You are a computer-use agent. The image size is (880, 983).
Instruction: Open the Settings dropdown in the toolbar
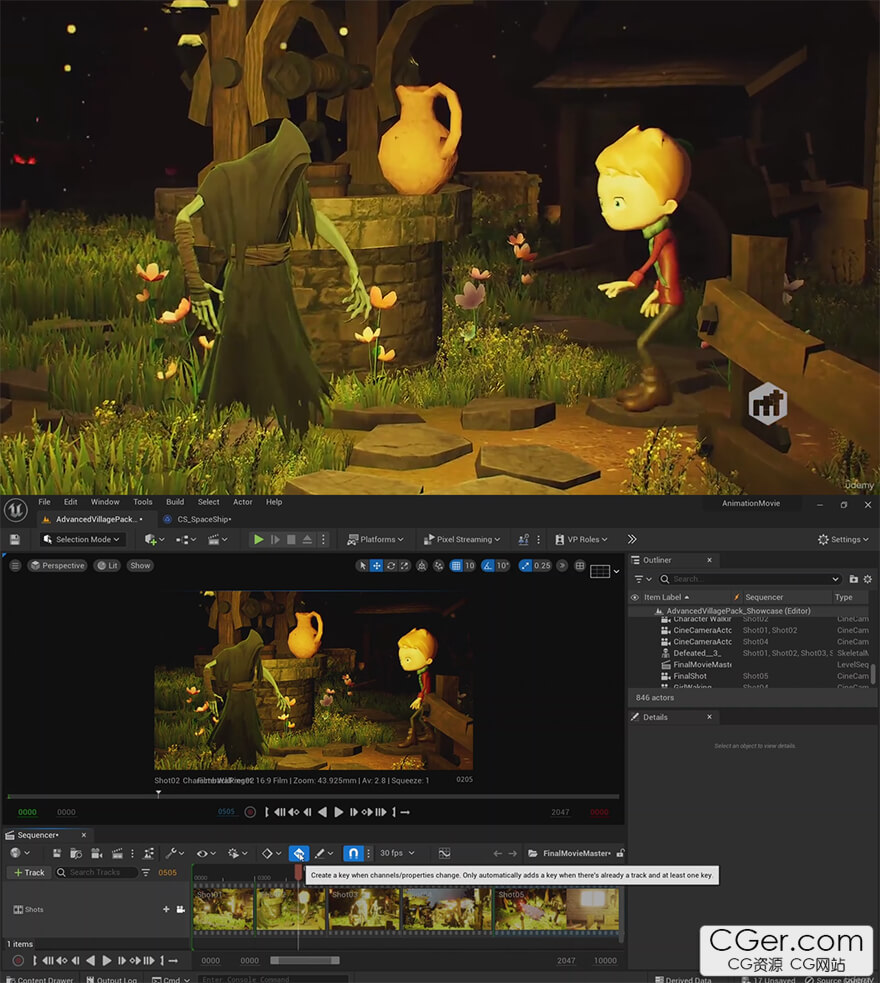click(844, 539)
